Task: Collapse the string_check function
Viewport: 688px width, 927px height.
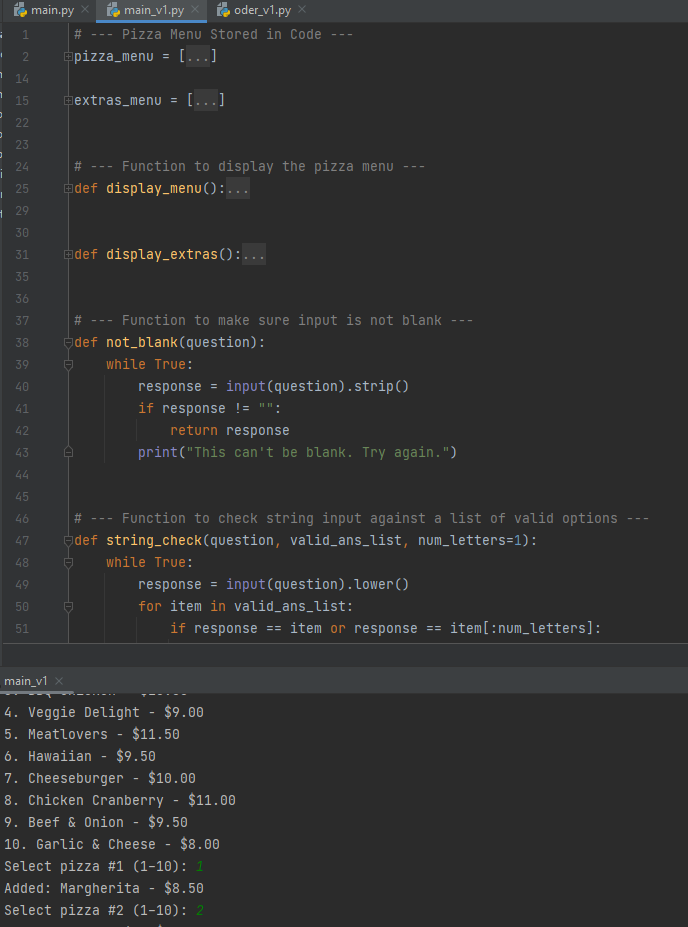Action: tap(68, 541)
